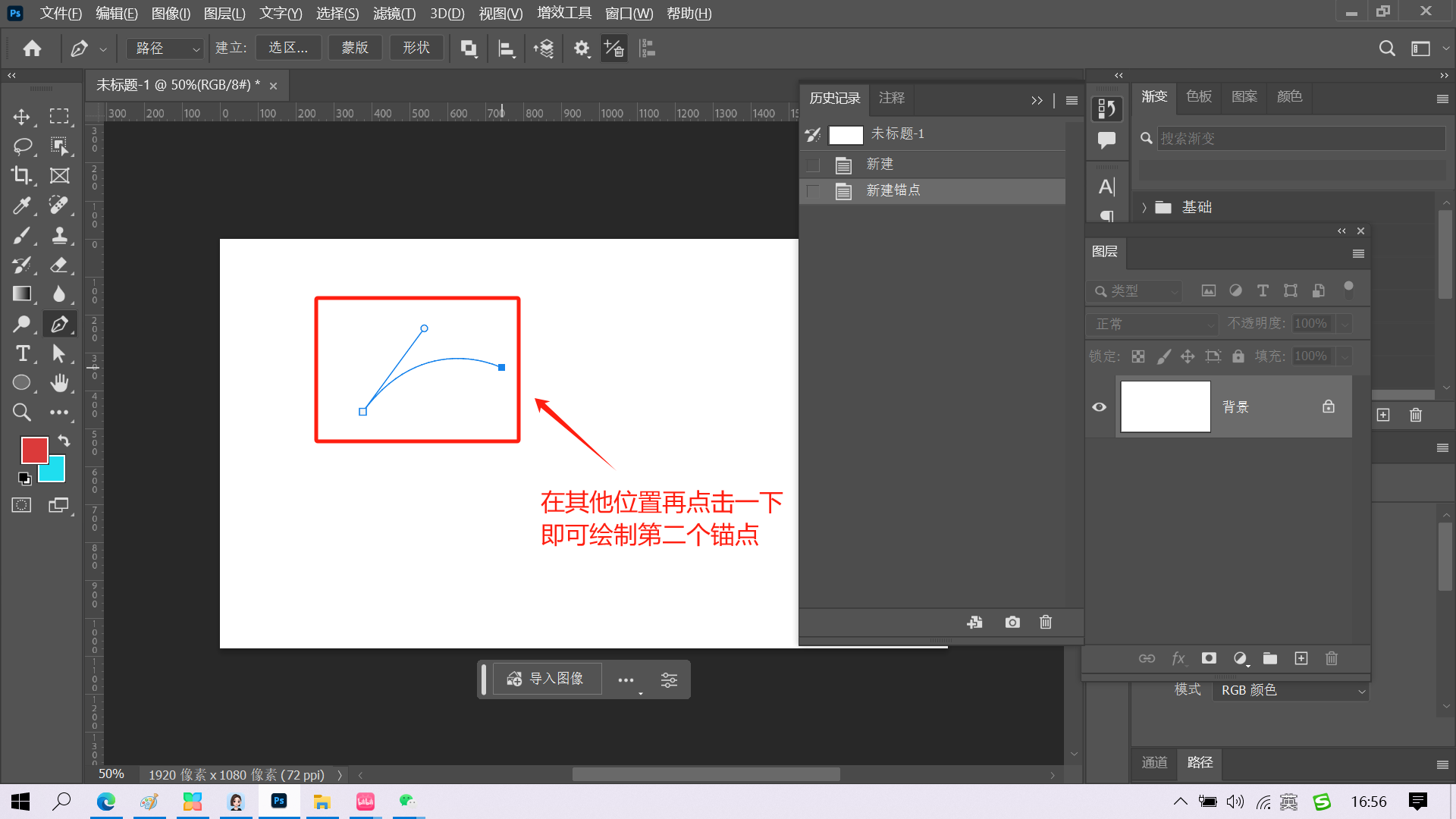Select the Brush tool
This screenshot has width=1456, height=819.
21,235
